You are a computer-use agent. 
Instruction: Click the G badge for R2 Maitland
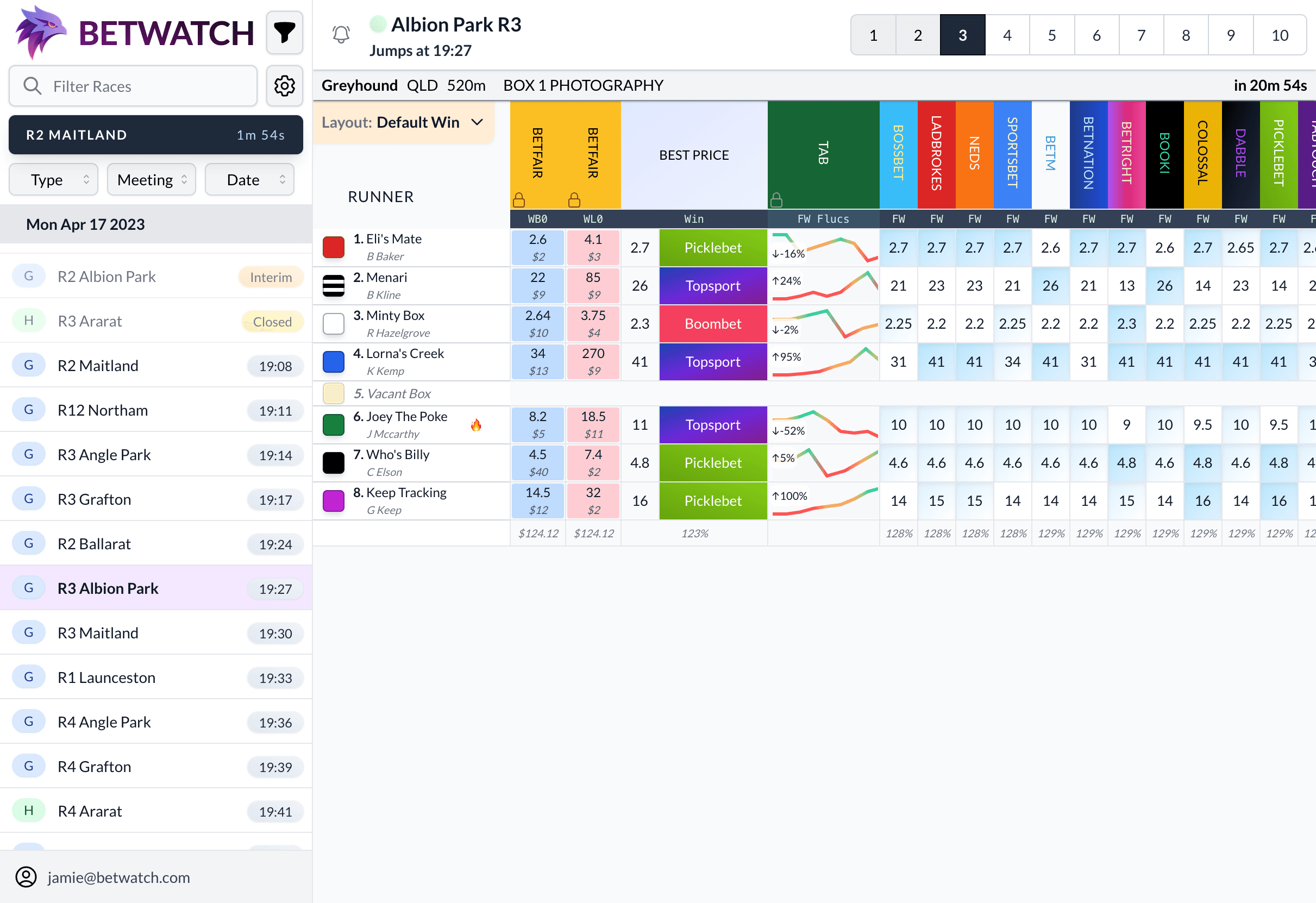(x=29, y=366)
